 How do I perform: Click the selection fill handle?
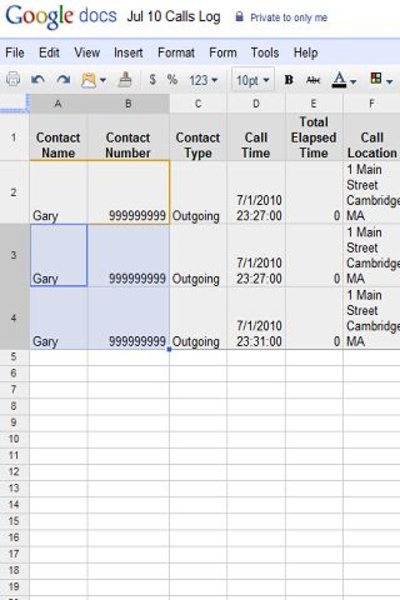point(169,349)
